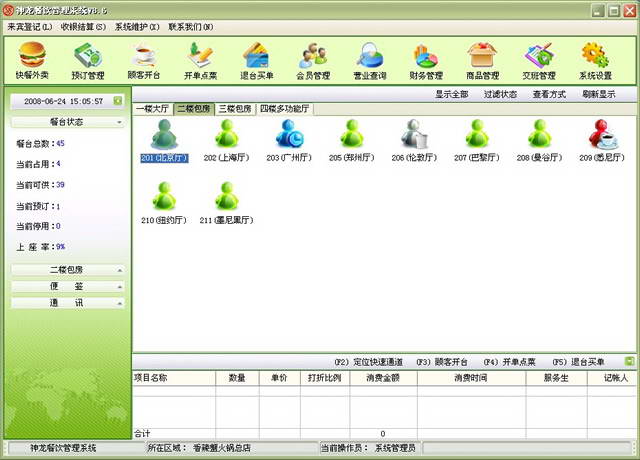Switch to 一楼大厅 tab
Image resolution: width=640 pixels, height=460 pixels.
click(152, 109)
